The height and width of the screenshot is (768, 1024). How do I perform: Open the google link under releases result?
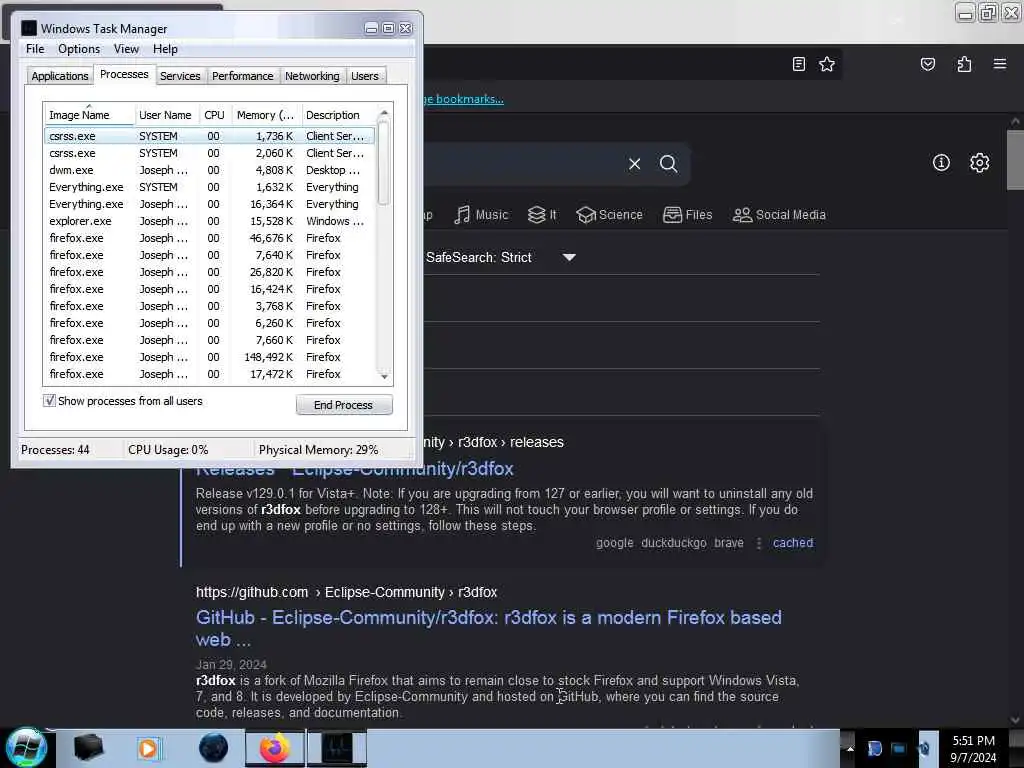click(x=615, y=543)
